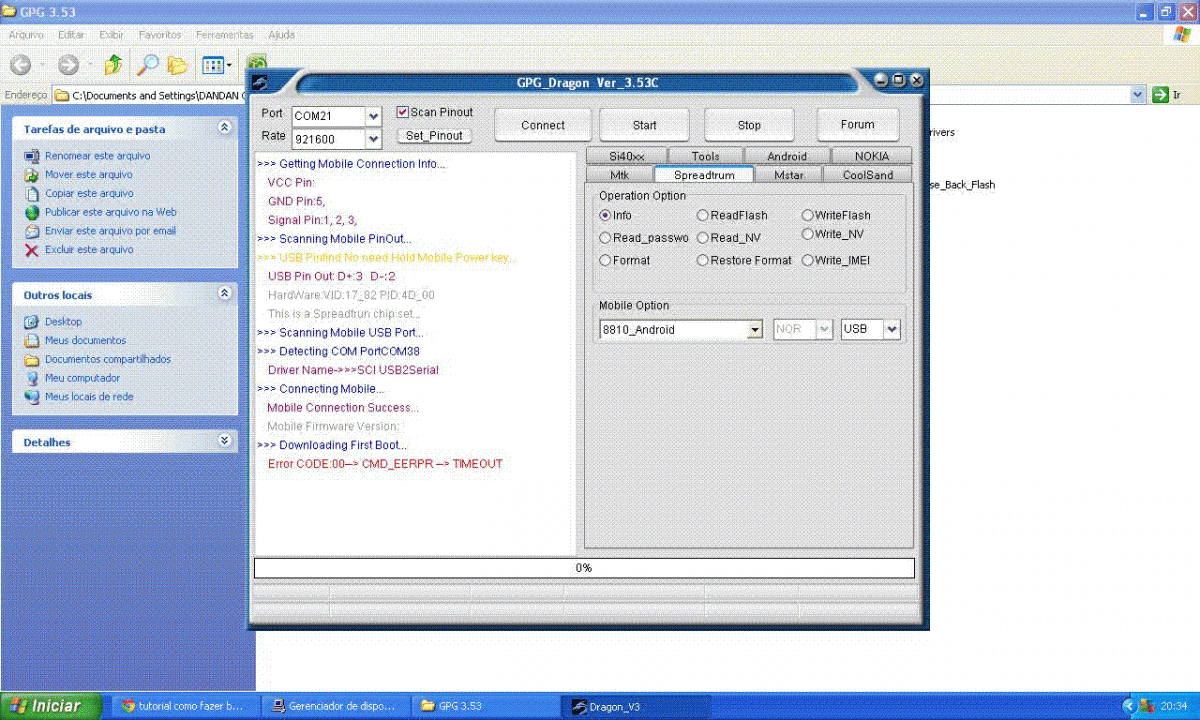1200x720 pixels.
Task: Click the Renomear este arquivo icon
Action: [x=32, y=156]
